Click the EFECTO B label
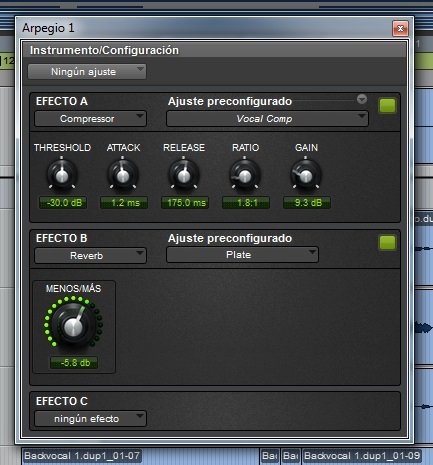The height and width of the screenshot is (465, 433). 62,238
